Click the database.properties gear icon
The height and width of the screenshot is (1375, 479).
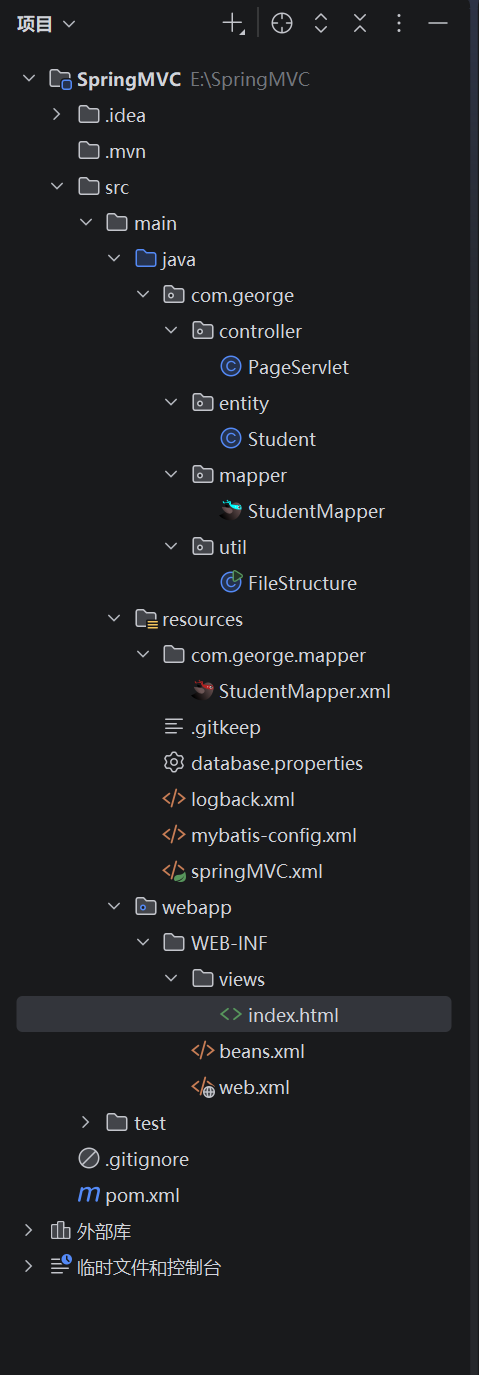[x=174, y=763]
